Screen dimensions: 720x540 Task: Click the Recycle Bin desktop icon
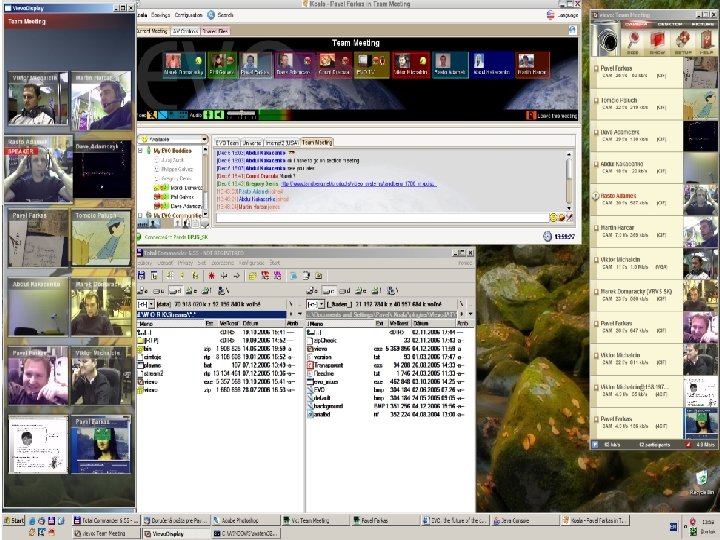point(702,481)
